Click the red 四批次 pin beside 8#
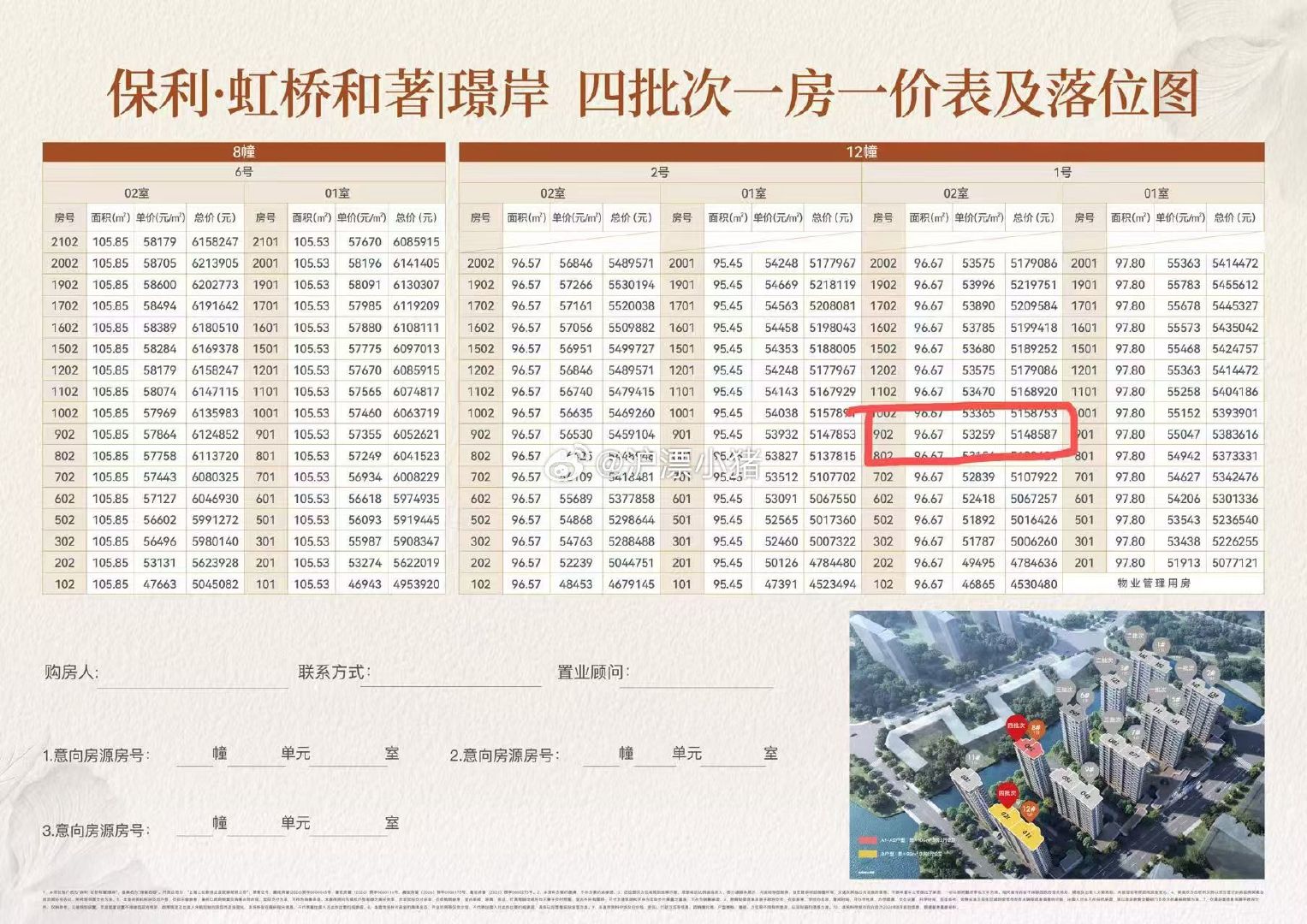This screenshot has height=924, width=1307. 1016,726
